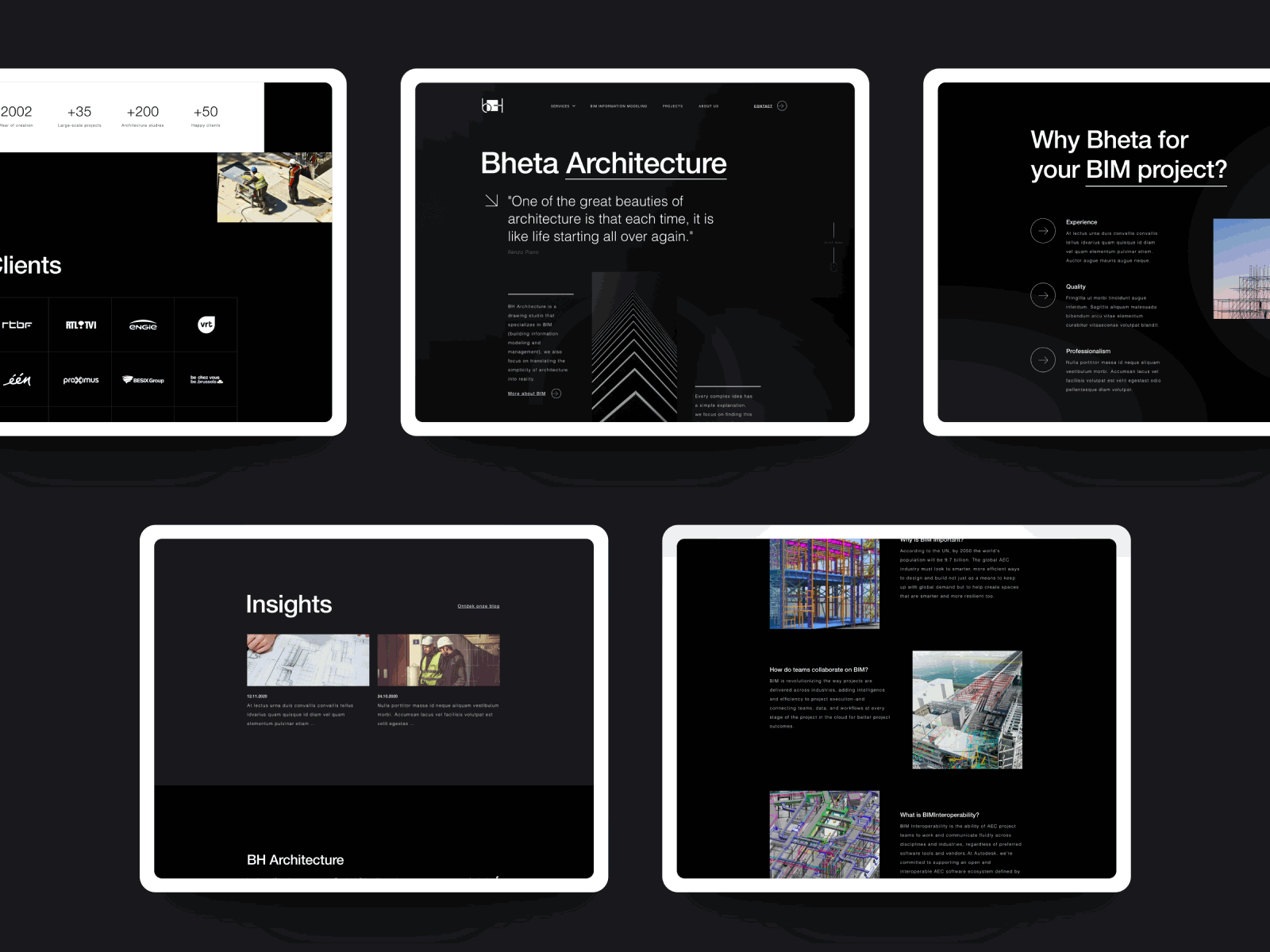Click the CONTACT link in the navigation

coord(762,106)
